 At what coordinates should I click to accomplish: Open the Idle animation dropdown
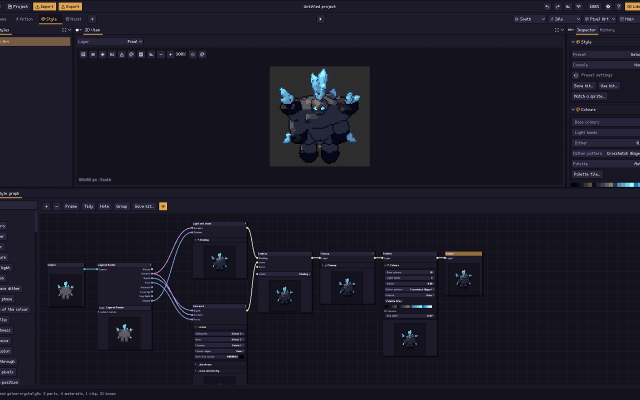pyautogui.click(x=564, y=19)
